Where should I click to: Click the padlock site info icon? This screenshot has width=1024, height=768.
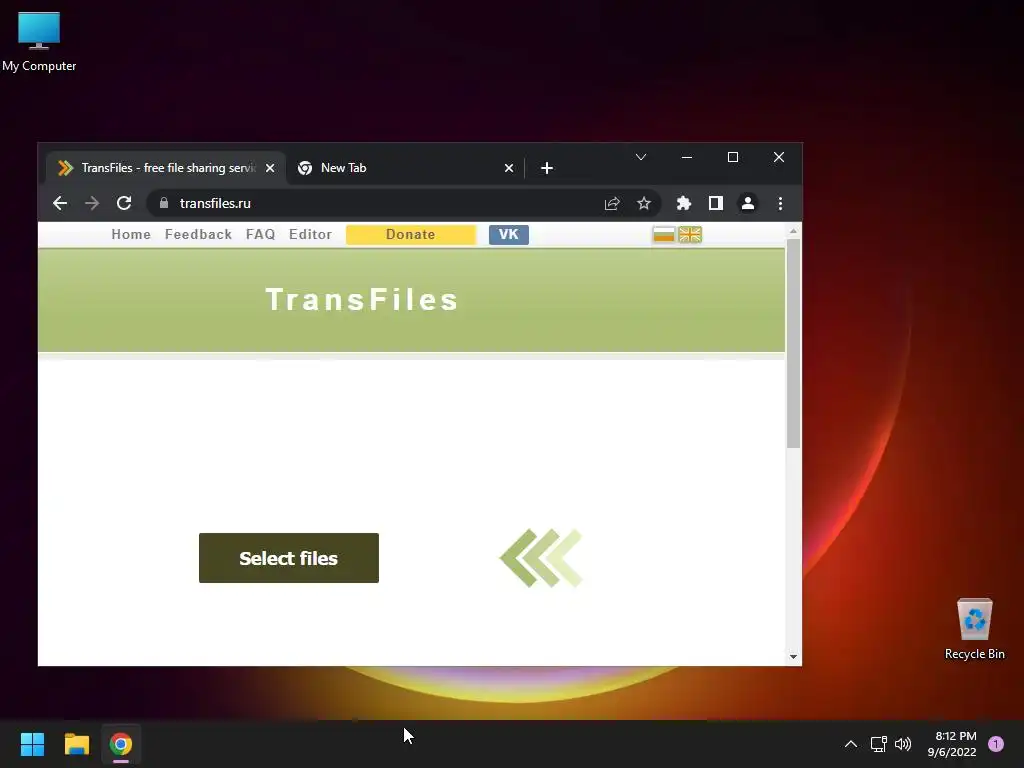tap(164, 203)
